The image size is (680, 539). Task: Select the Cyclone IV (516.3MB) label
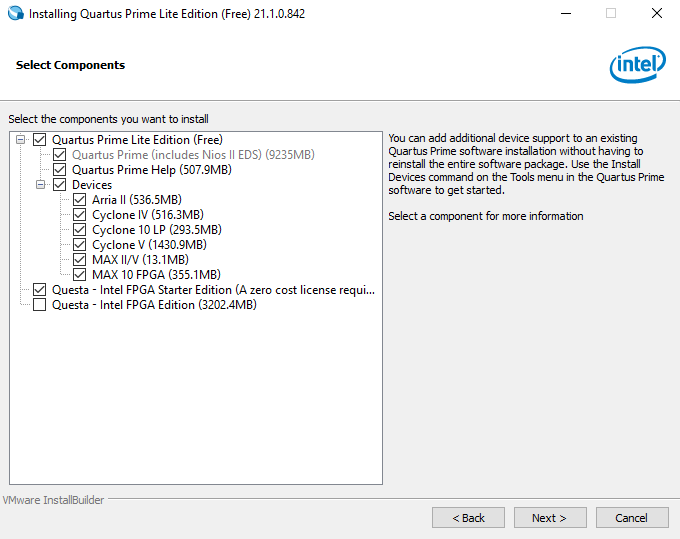(x=147, y=215)
